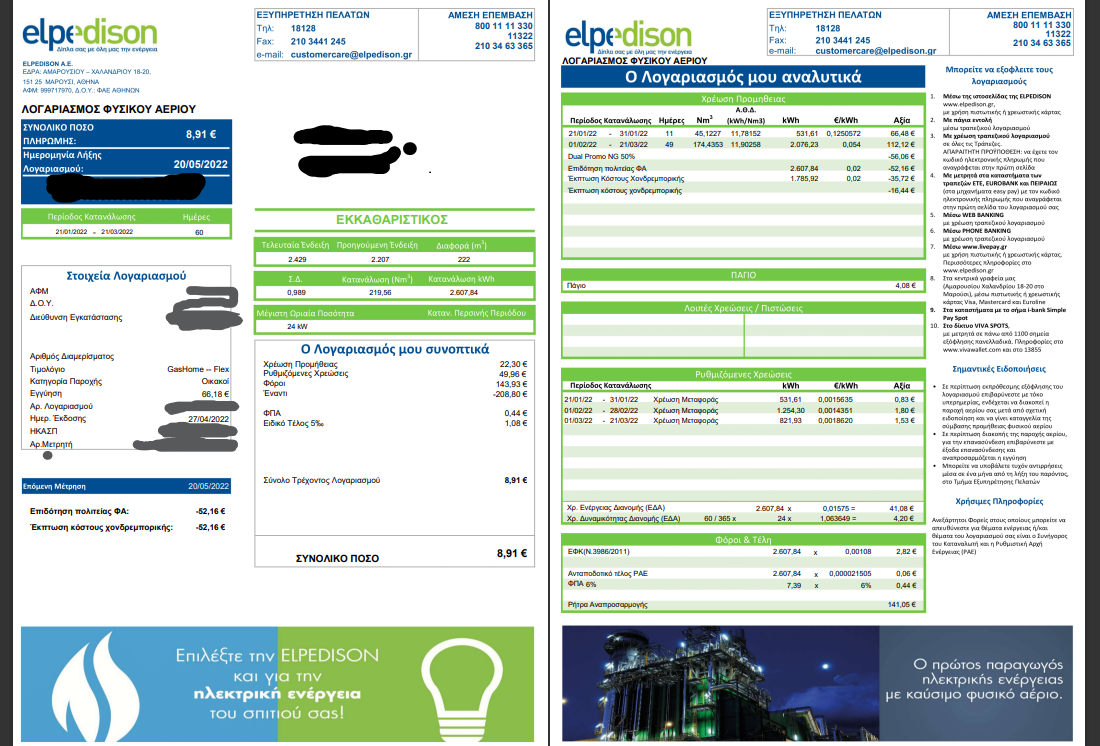Click the 'Ρυθμιζόμενες Χρεώσεις' green header on the right page
1100x746 pixels.
[743, 374]
